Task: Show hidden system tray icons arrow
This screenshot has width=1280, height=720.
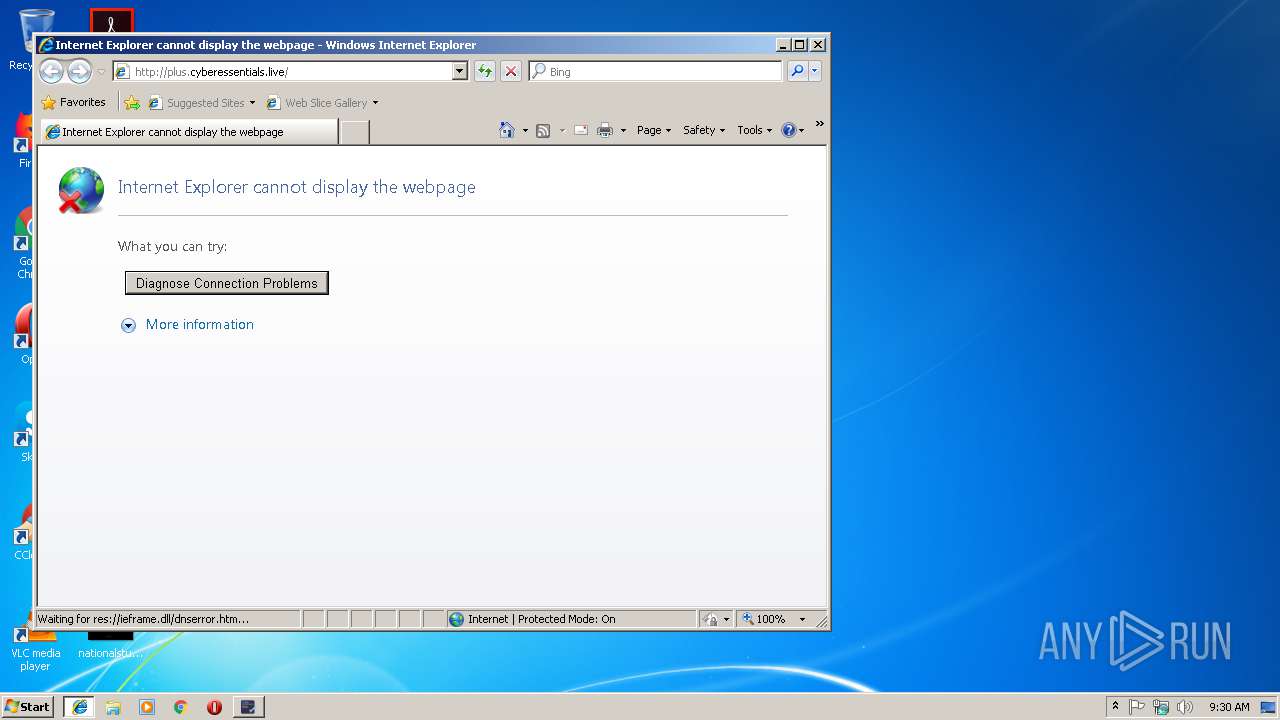Action: pos(1116,706)
